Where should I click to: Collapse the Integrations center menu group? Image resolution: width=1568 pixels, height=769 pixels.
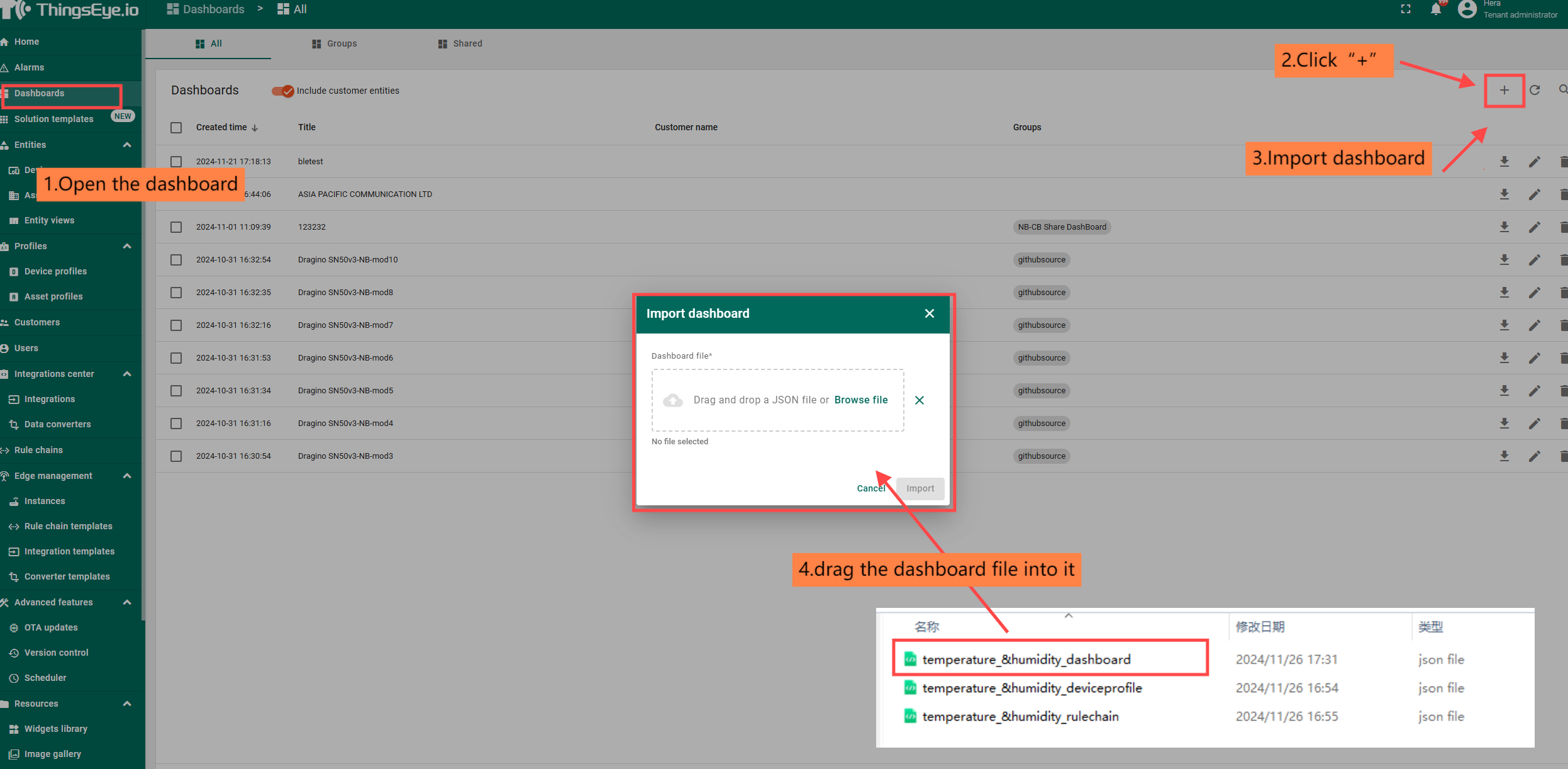(x=127, y=374)
